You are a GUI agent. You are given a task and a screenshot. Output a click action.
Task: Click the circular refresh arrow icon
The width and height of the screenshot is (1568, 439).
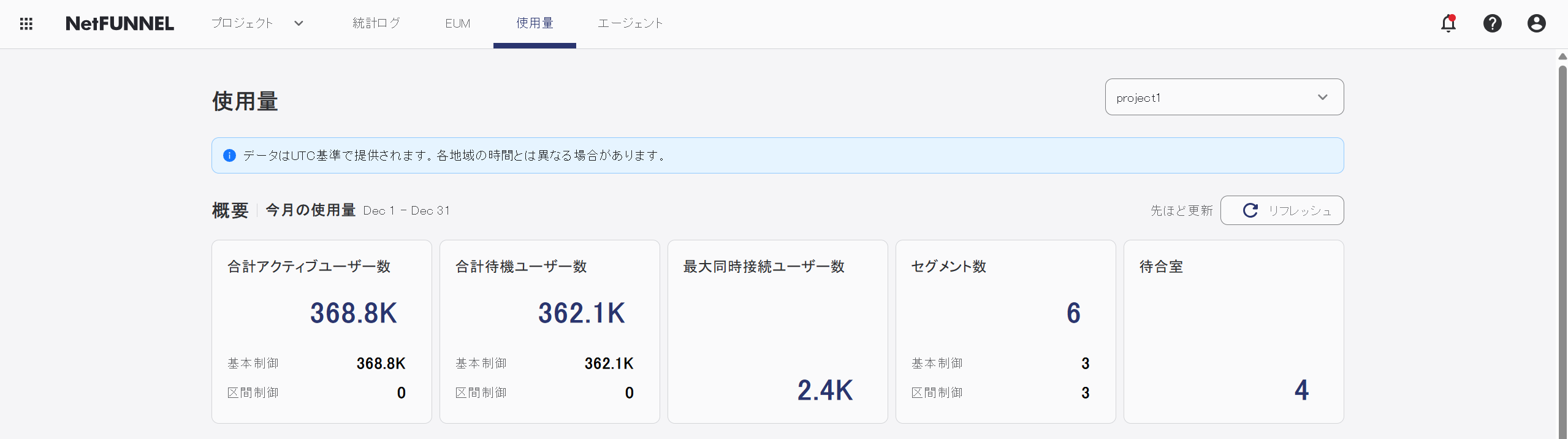tap(1250, 210)
